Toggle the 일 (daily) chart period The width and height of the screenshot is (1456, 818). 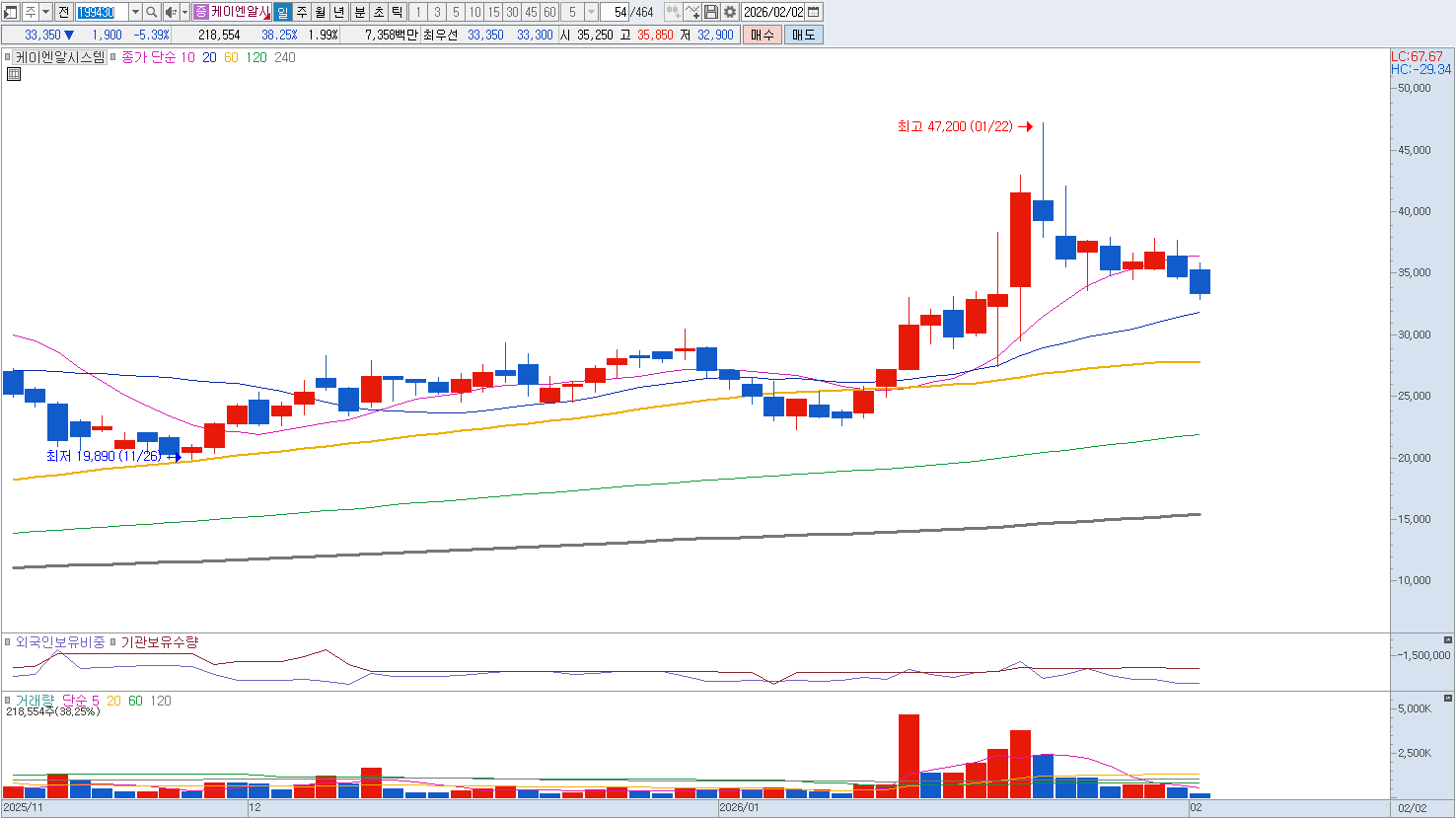(283, 12)
